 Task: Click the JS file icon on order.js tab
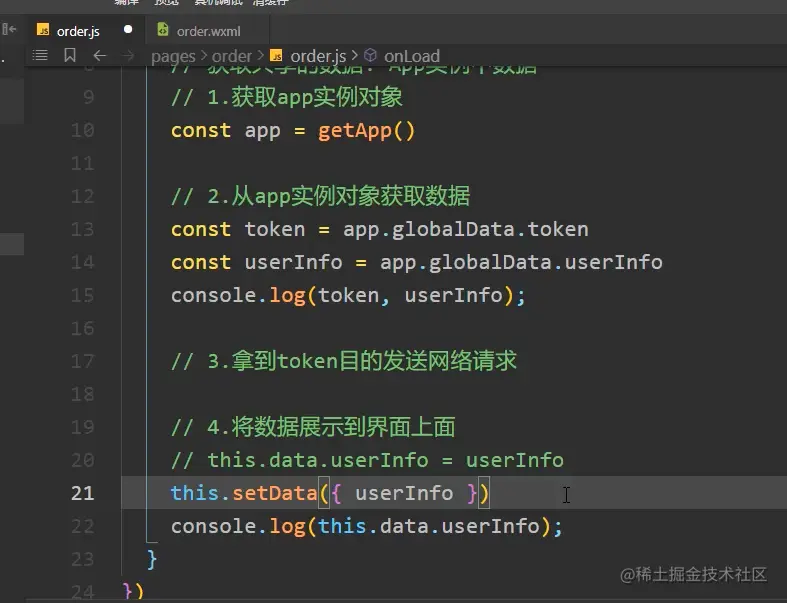[43, 30]
